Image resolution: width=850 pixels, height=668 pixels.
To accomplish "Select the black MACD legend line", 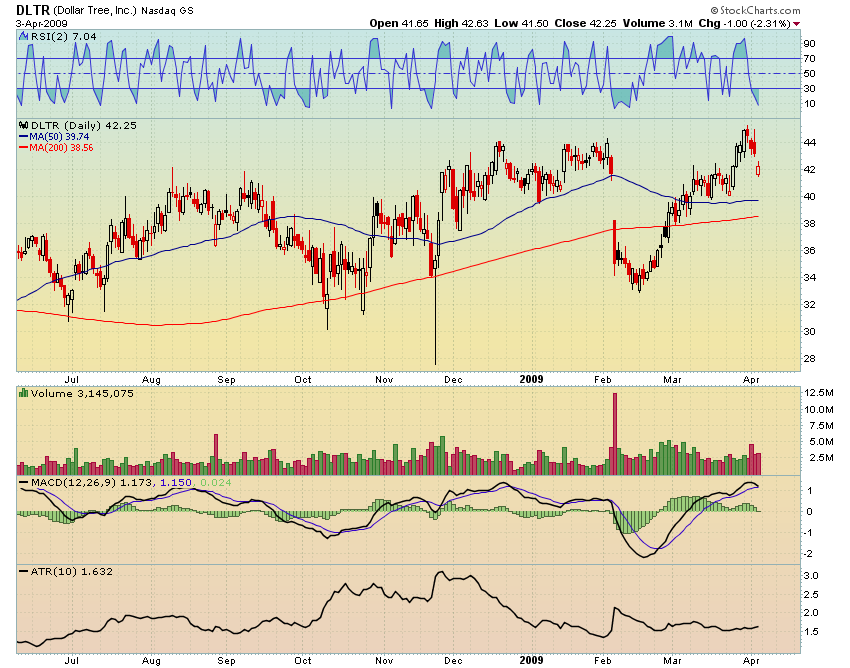I will [x=23, y=482].
